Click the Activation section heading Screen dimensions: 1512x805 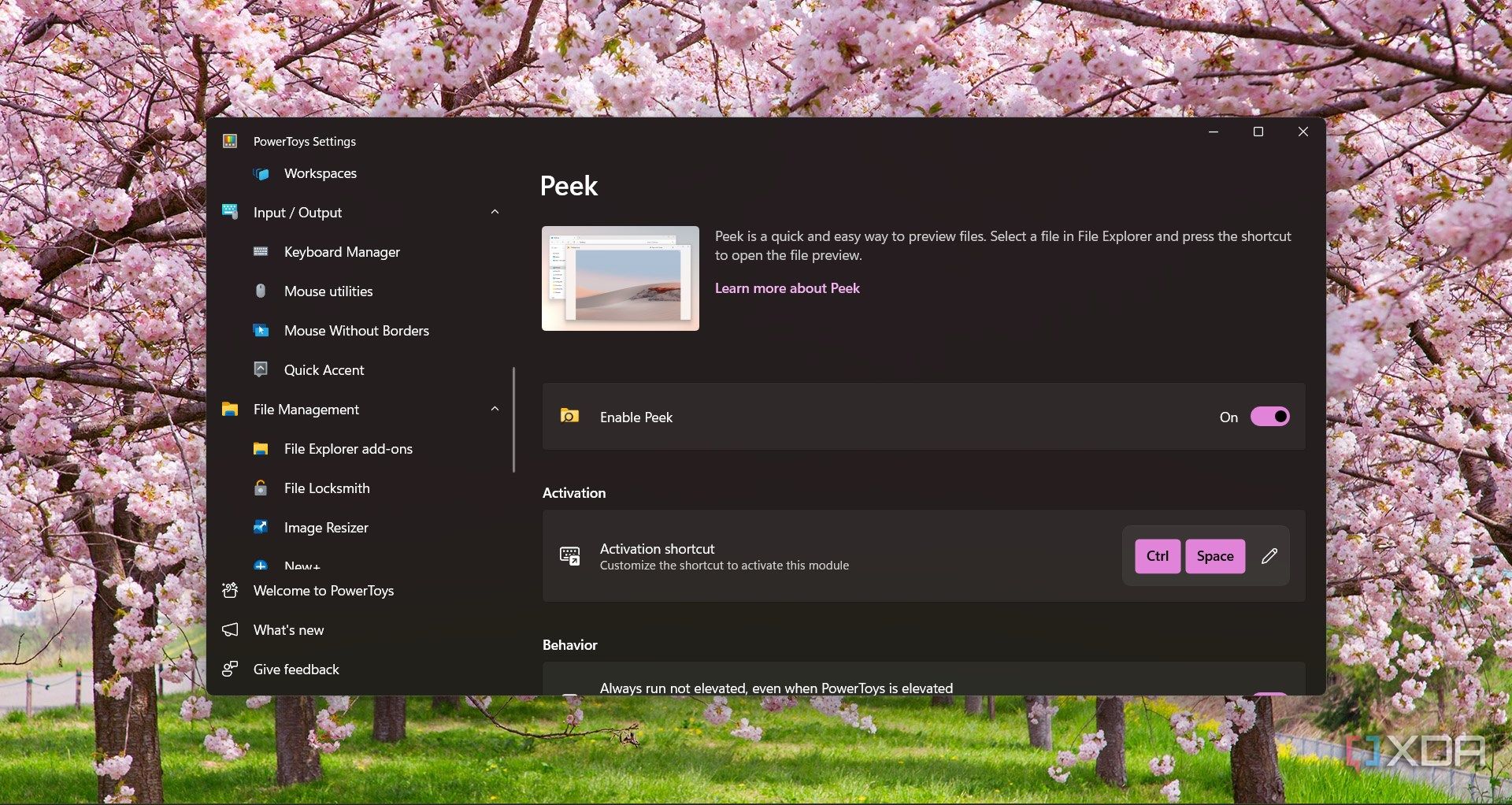(574, 493)
